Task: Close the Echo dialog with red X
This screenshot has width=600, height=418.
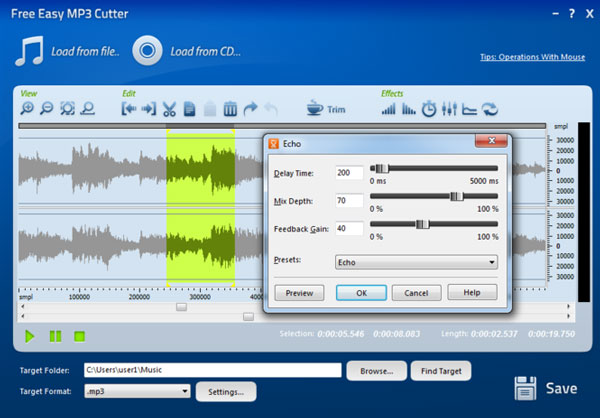Action: 491,140
